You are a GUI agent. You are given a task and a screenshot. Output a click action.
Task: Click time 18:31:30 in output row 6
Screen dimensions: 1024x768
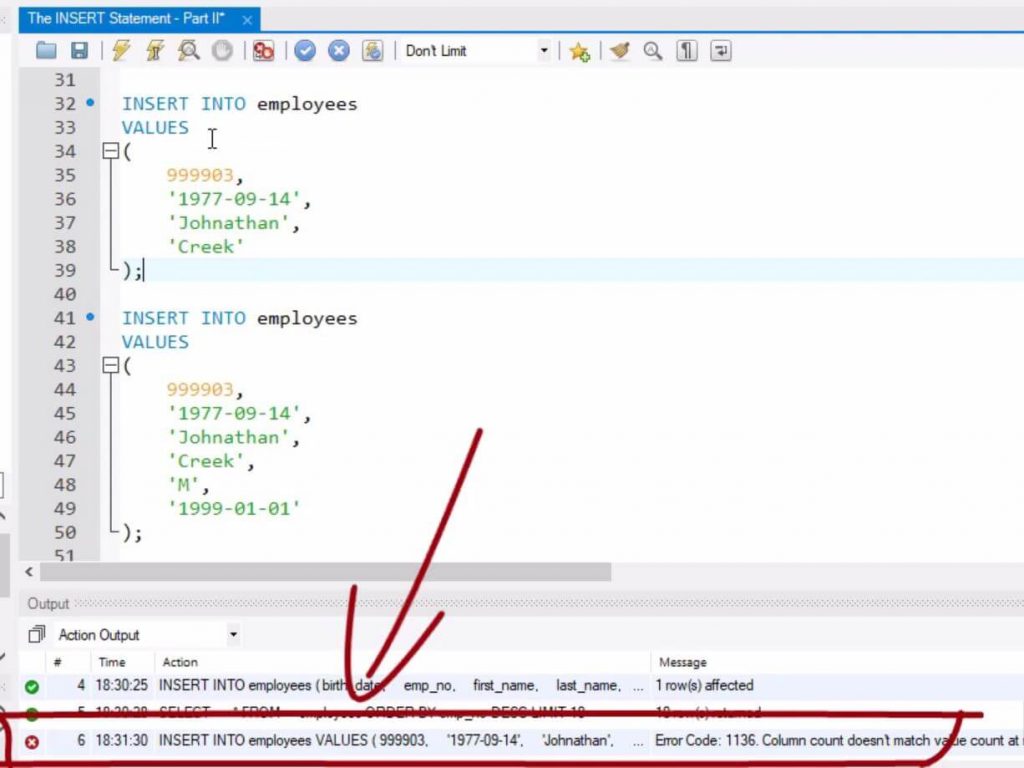(121, 741)
